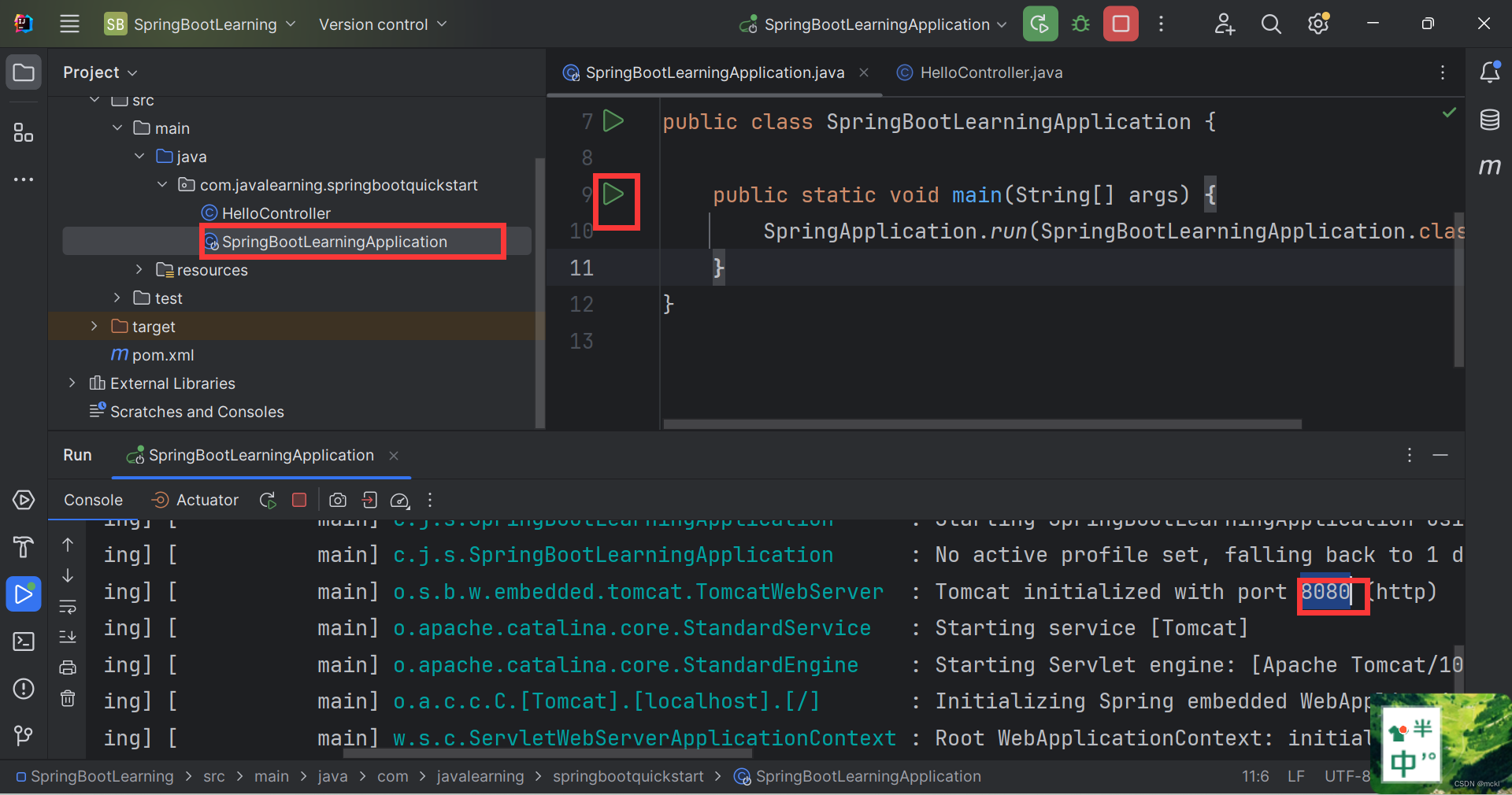This screenshot has width=1512, height=795.
Task: Click editor horizontal scrollbar
Action: click(982, 424)
